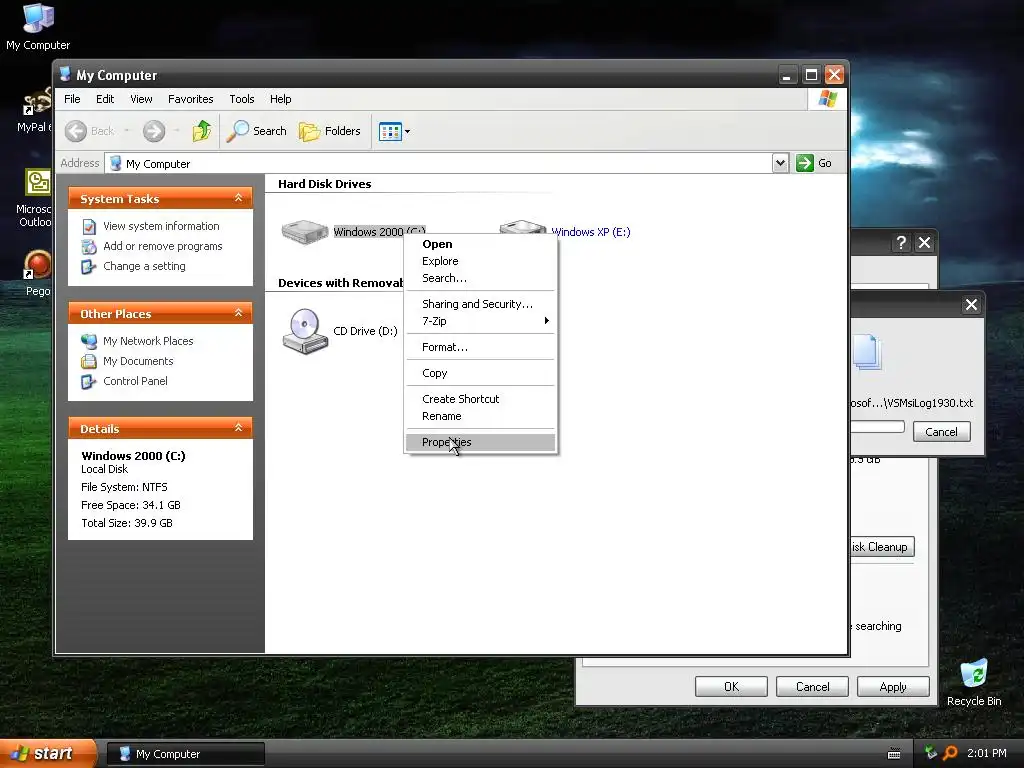Viewport: 1024px width, 768px height.
Task: Collapse the Details panel
Action: pos(238,428)
